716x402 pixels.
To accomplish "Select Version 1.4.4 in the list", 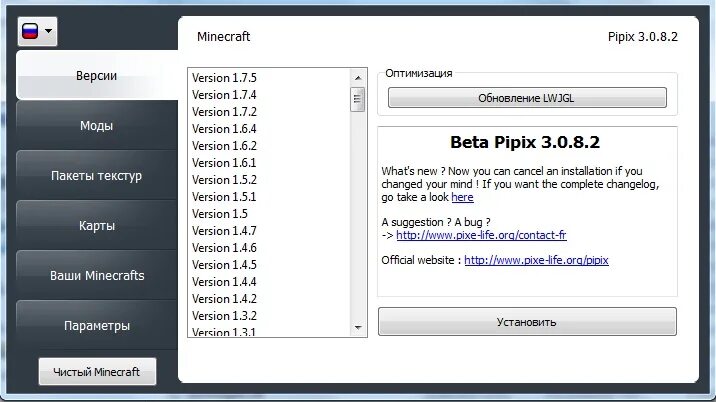I will (269, 282).
